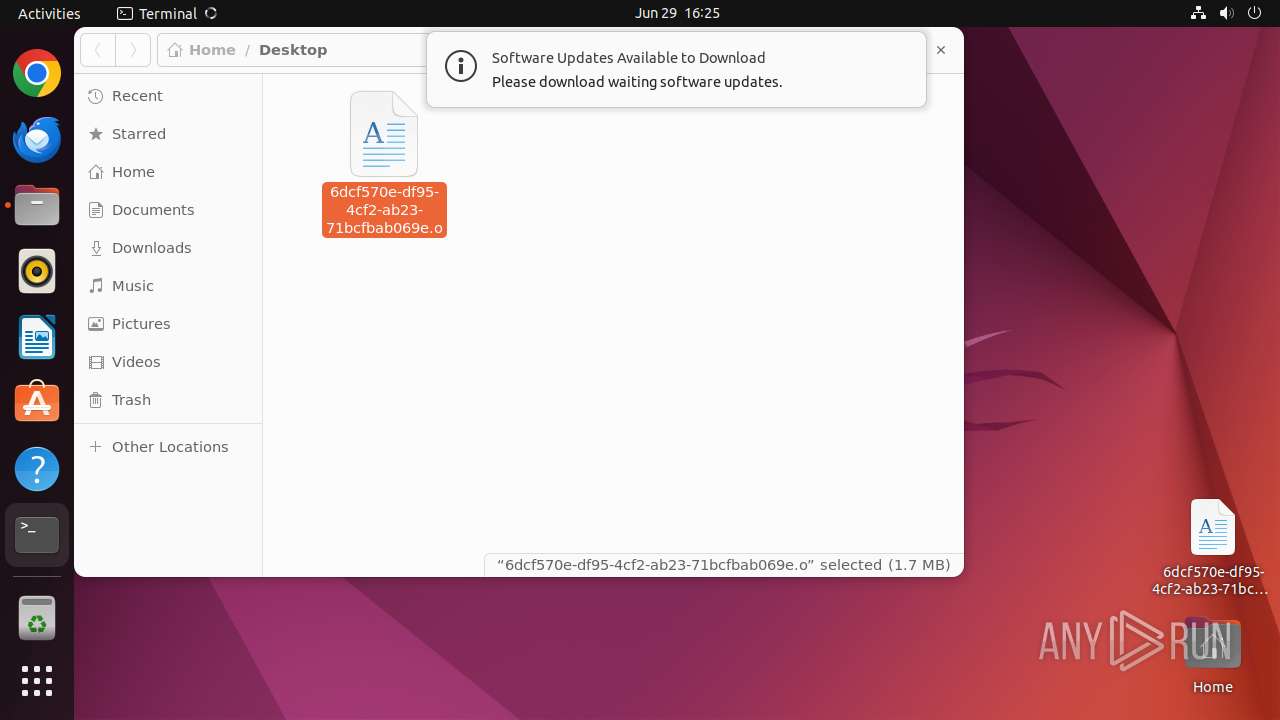Open the power menu icon
The height and width of the screenshot is (720, 1280).
[x=1255, y=13]
